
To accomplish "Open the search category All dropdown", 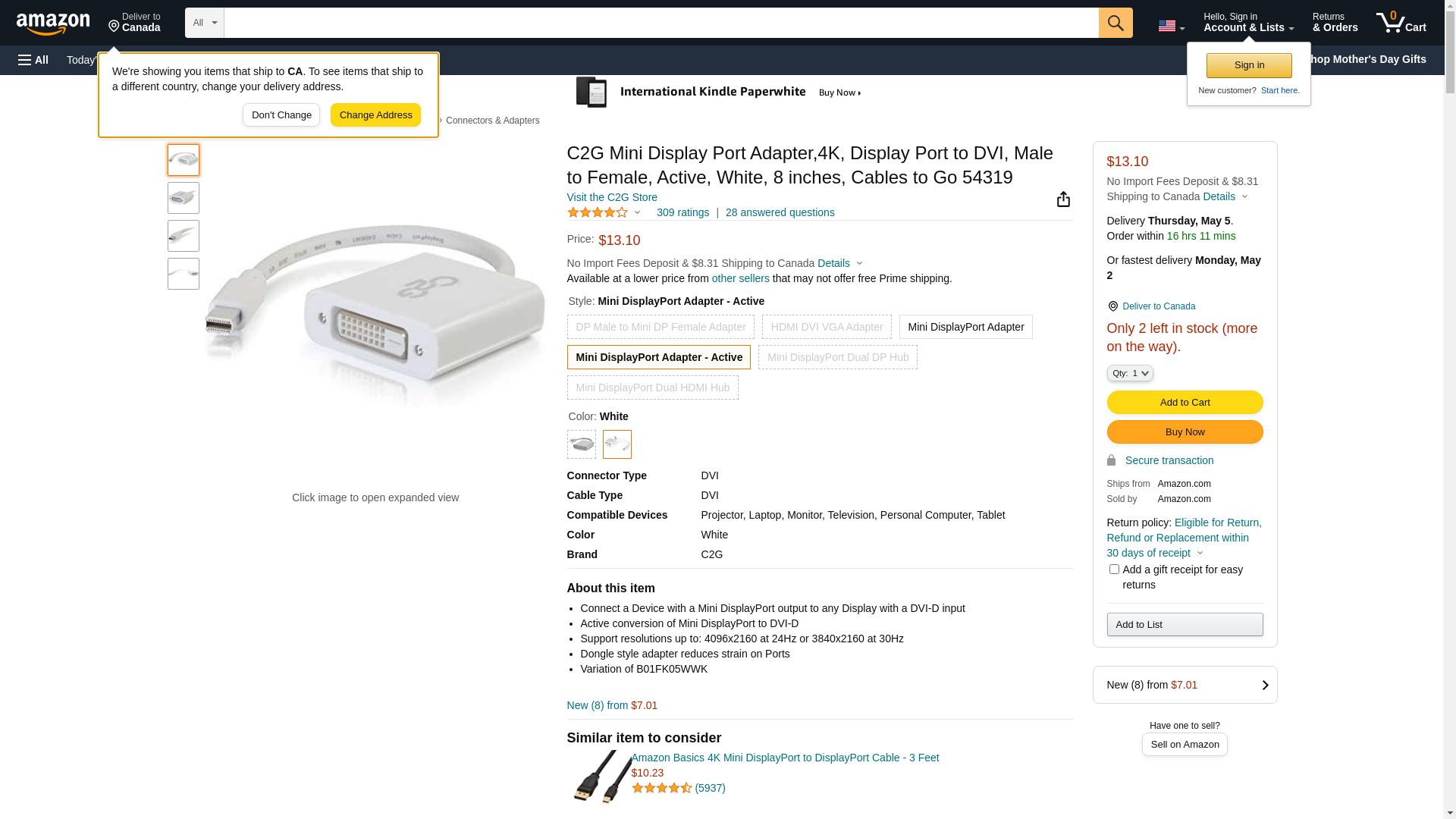I will pos(204,23).
